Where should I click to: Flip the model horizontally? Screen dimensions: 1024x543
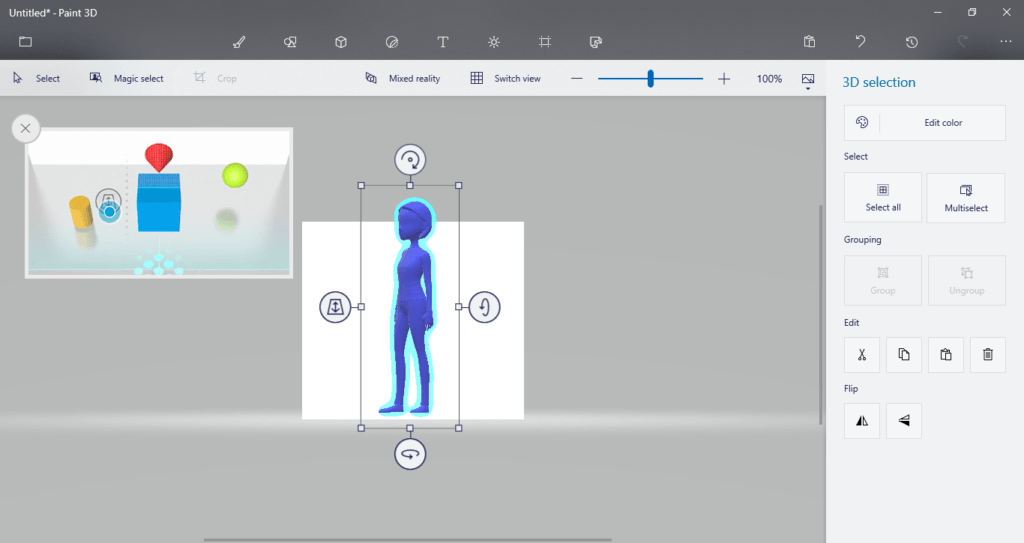[x=861, y=421]
